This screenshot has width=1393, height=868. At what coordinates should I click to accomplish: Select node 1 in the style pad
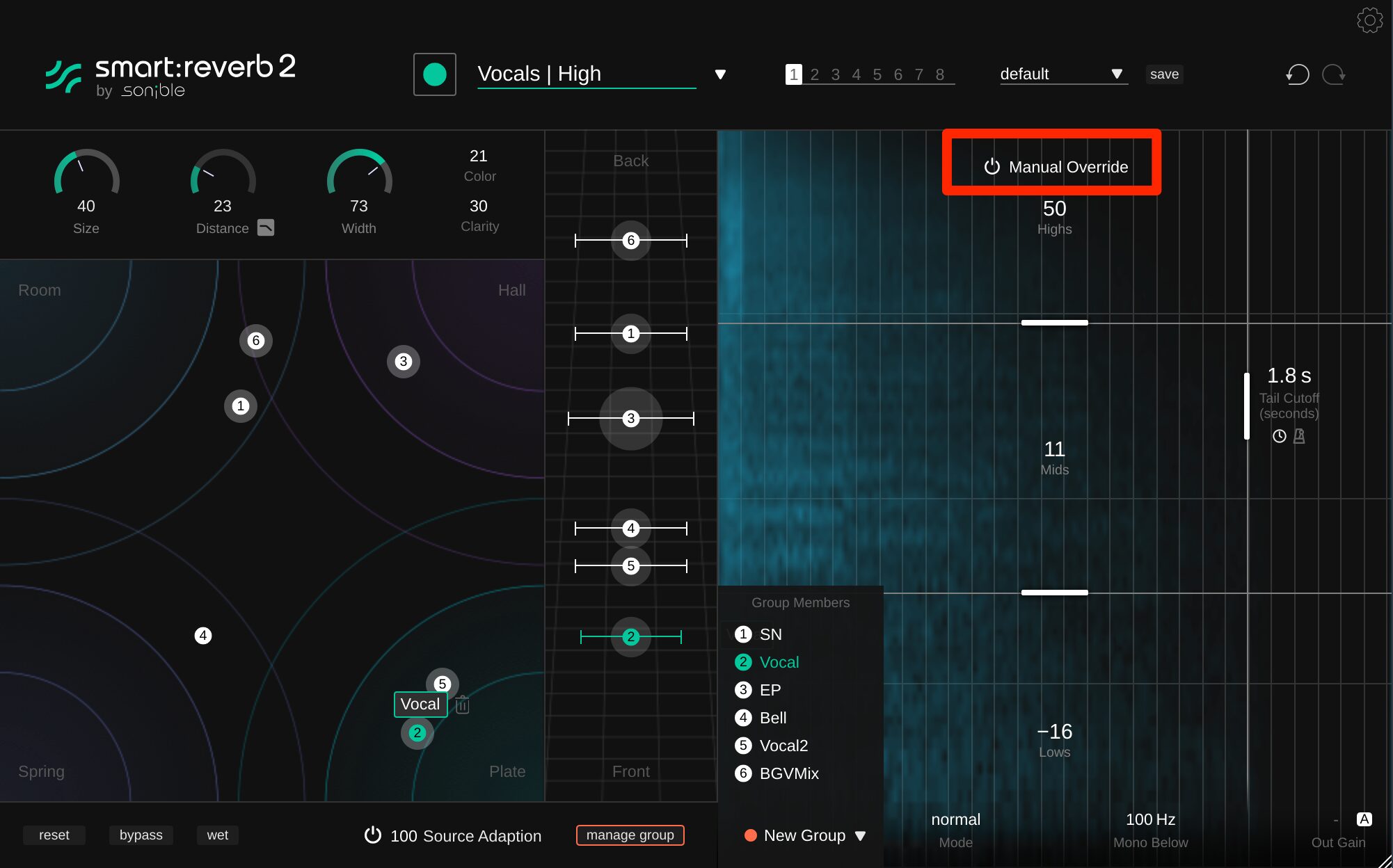point(241,406)
